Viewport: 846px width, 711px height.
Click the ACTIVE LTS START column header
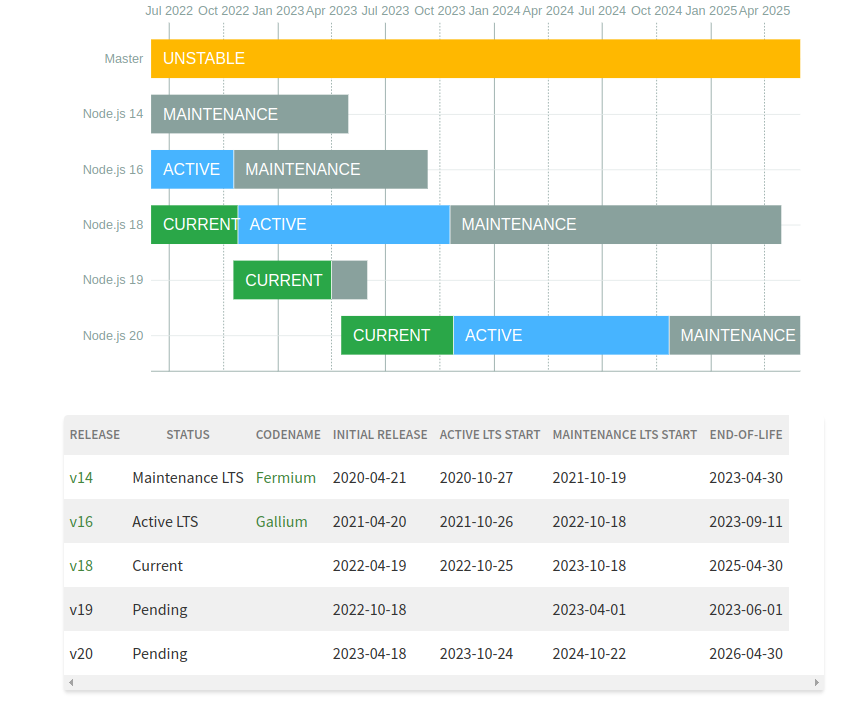pyautogui.click(x=490, y=435)
